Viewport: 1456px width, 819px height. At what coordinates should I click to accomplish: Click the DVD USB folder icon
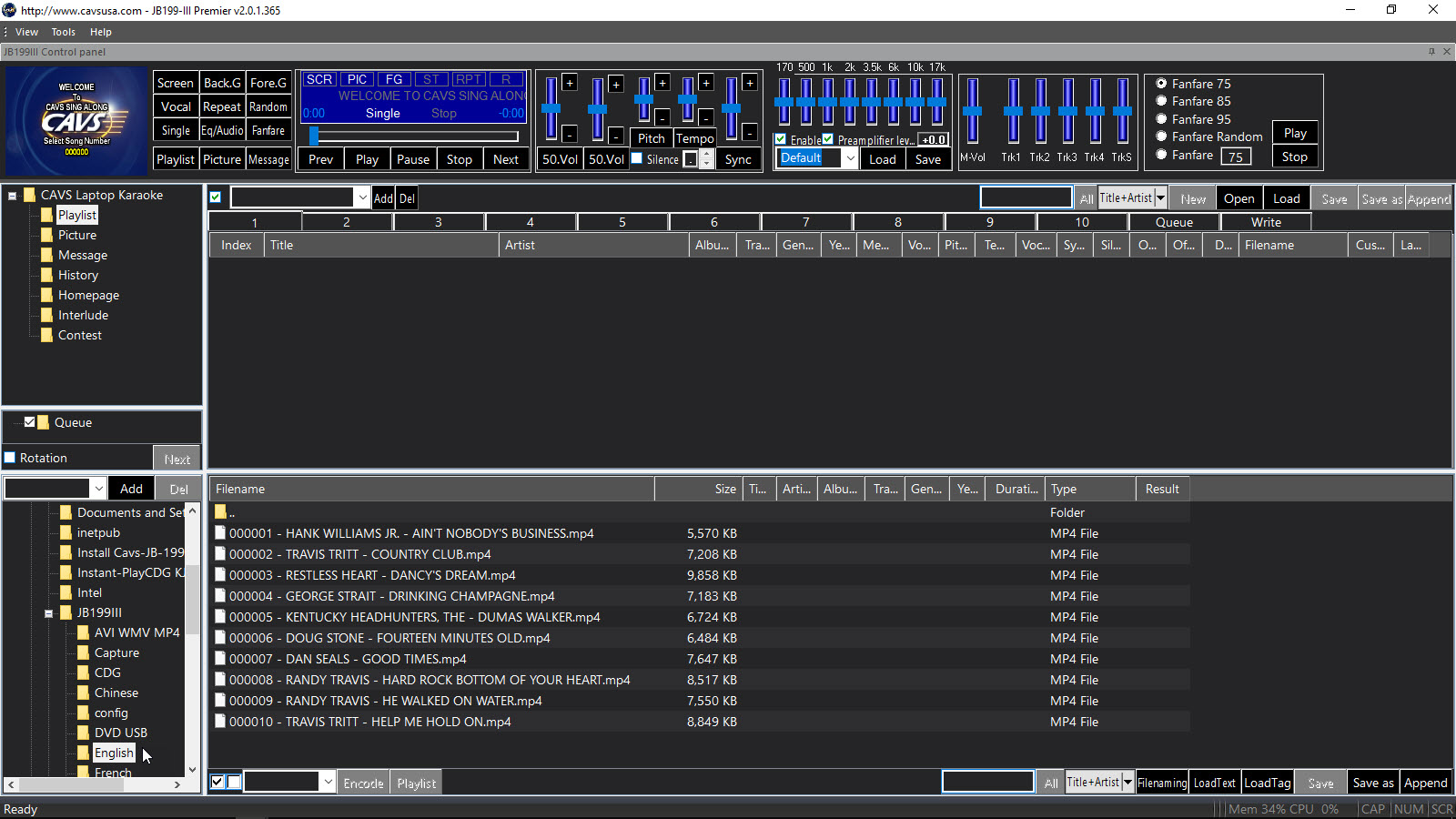[x=84, y=733]
